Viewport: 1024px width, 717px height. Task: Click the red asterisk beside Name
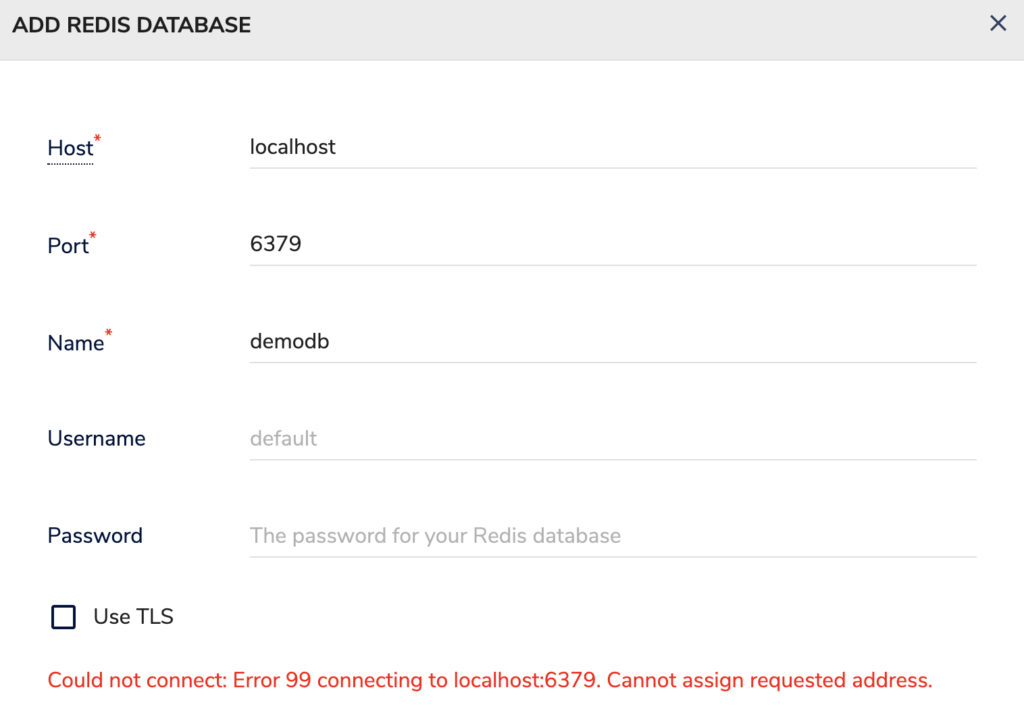(107, 332)
